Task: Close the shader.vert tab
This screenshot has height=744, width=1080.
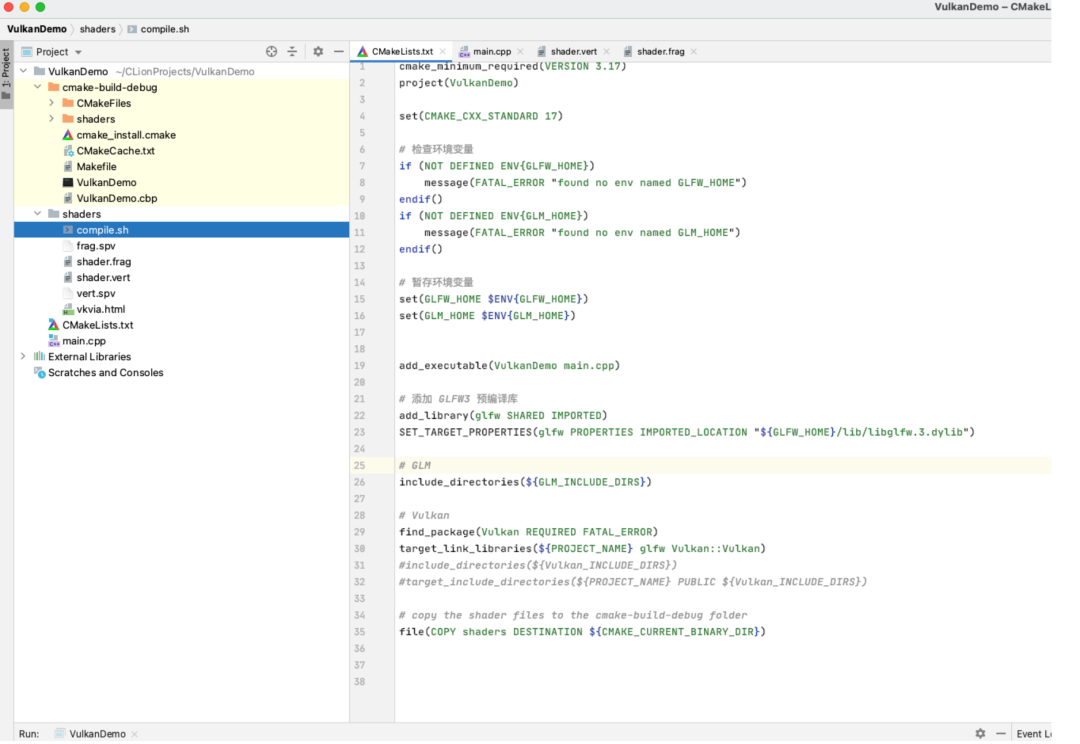Action: [606, 52]
